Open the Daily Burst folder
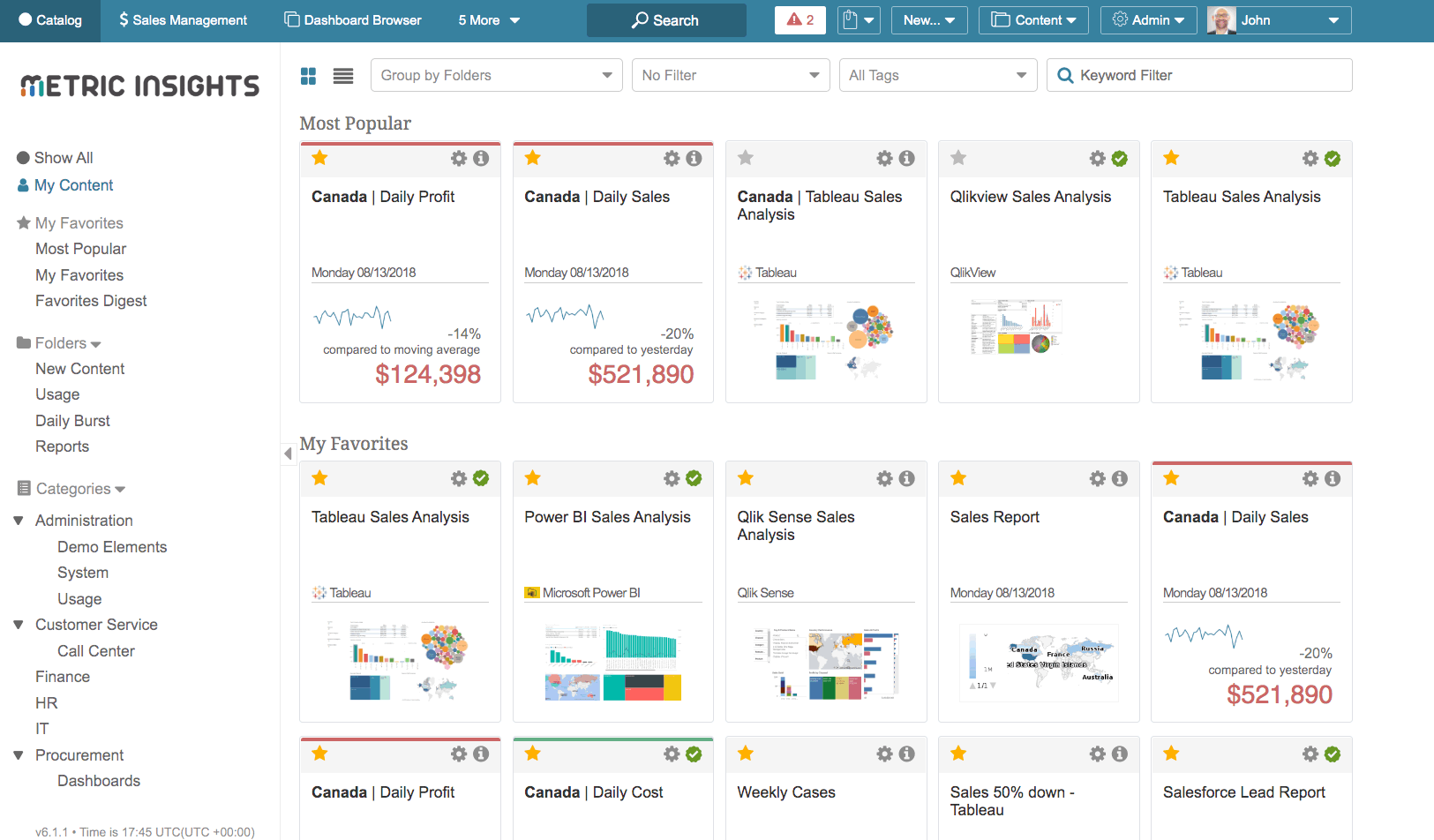Image resolution: width=1434 pixels, height=840 pixels. tap(72, 421)
